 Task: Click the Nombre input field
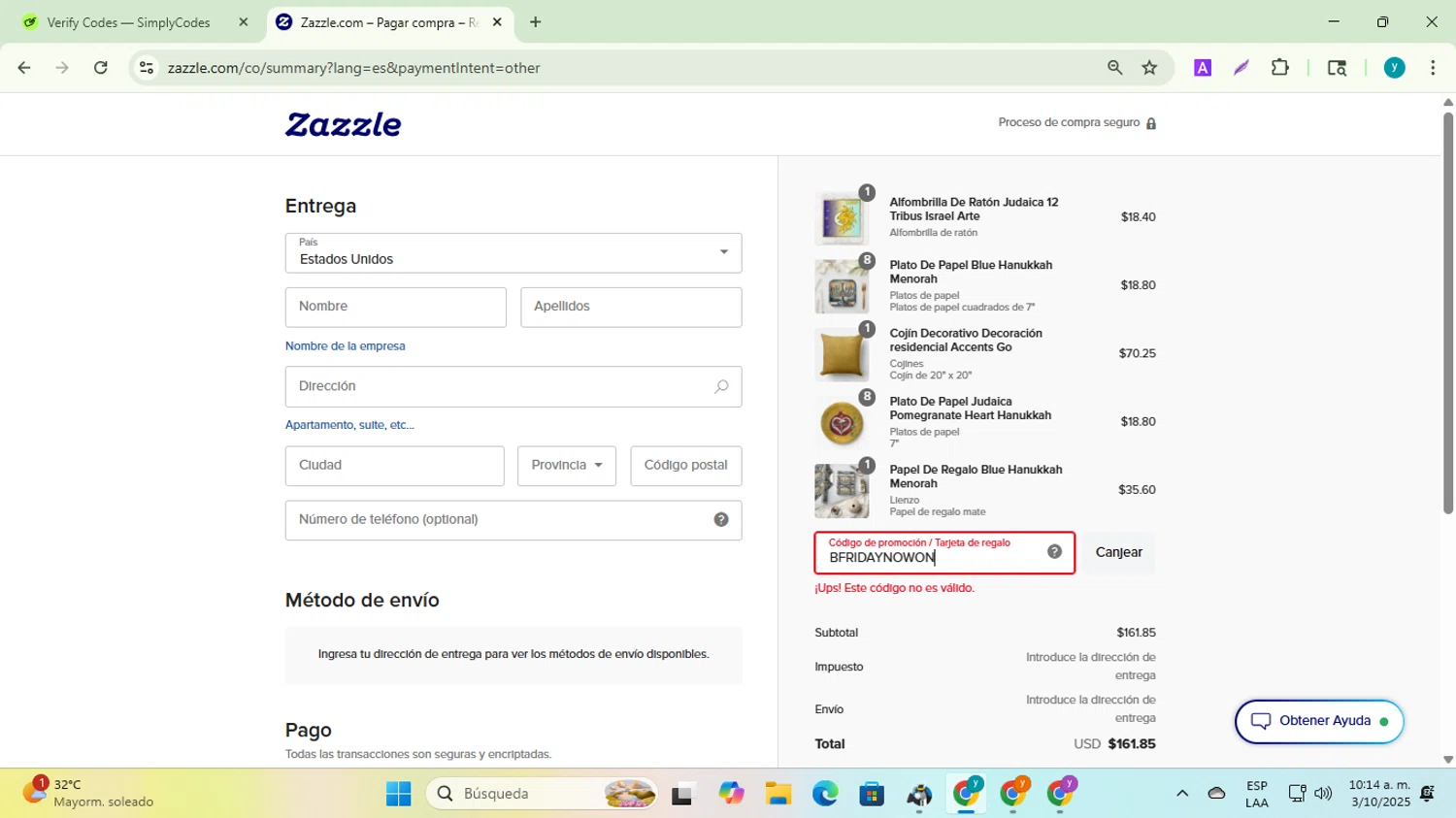(x=396, y=308)
